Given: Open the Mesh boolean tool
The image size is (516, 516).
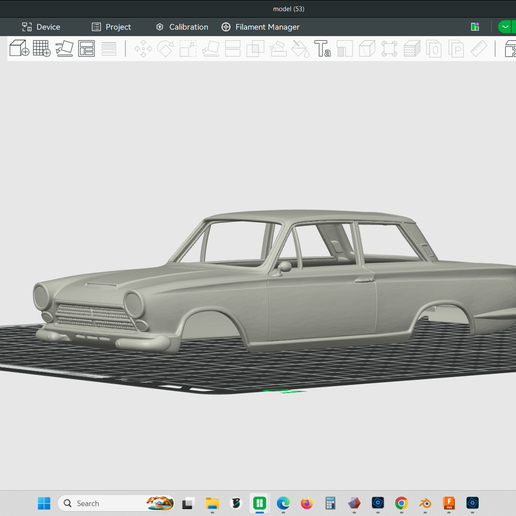Looking at the screenshot, I should (255, 49).
